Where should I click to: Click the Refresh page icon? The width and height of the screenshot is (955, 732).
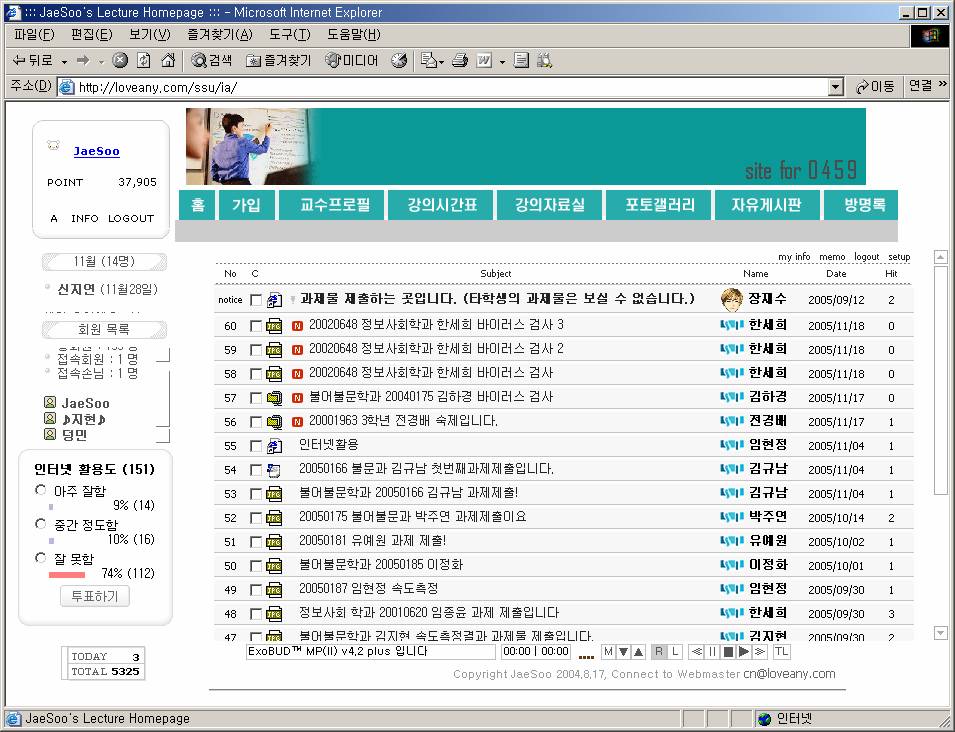tap(144, 61)
